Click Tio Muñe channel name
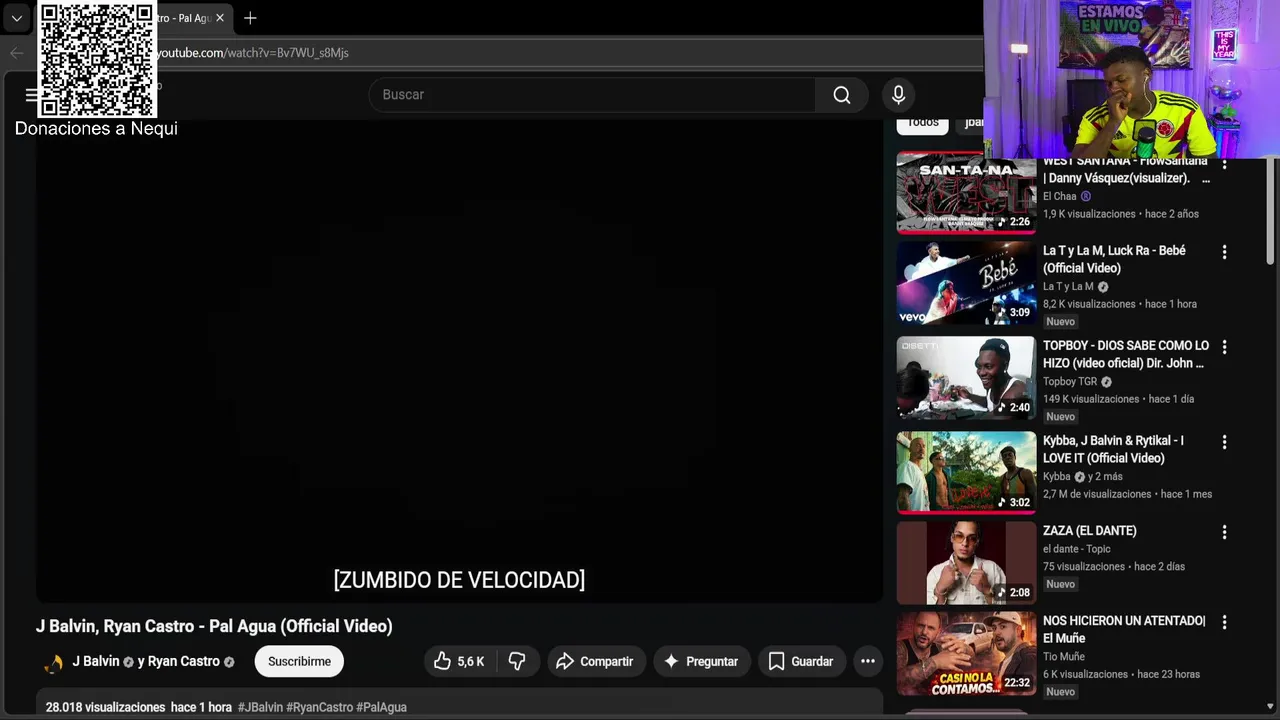 1064,656
